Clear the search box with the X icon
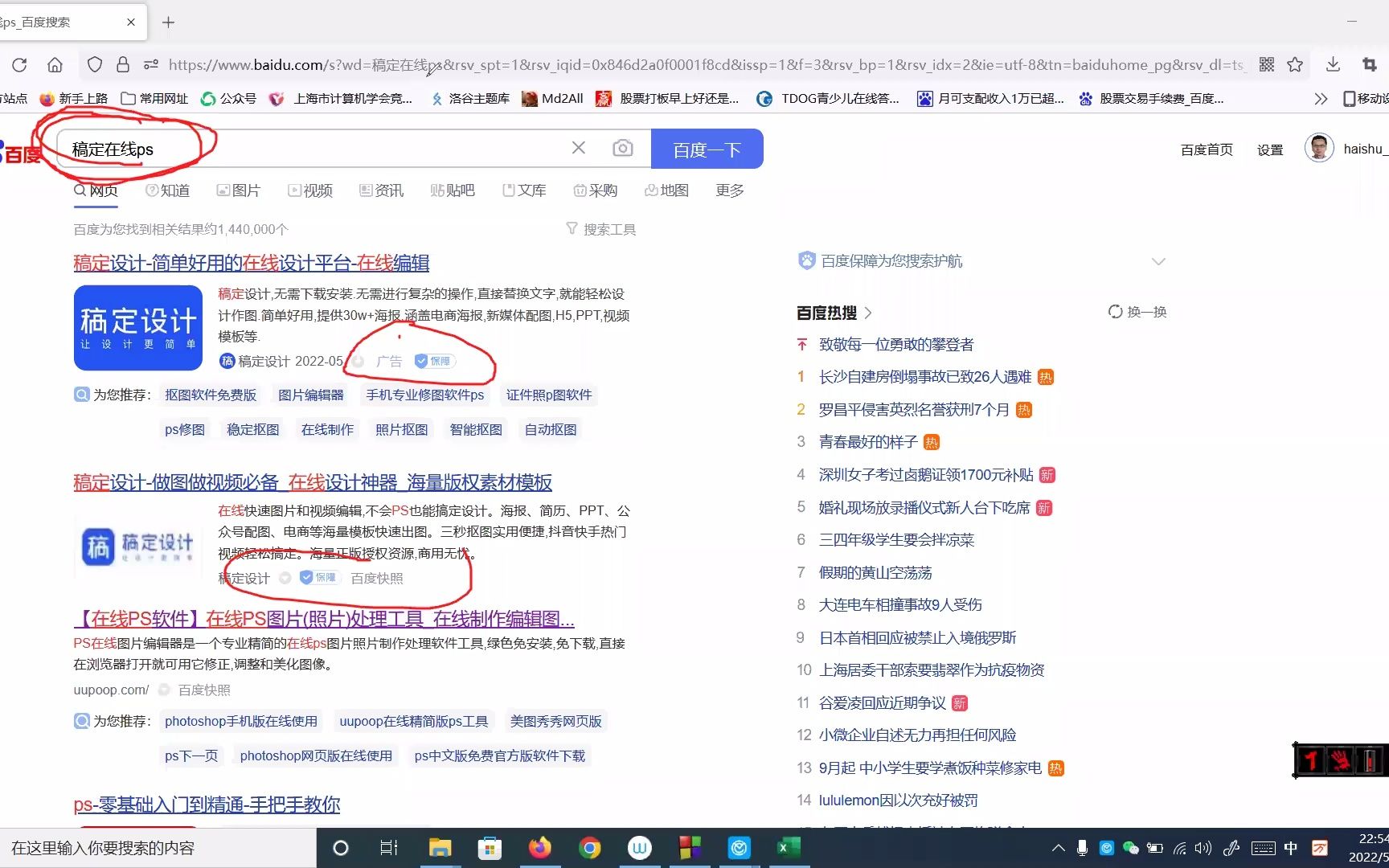1389x868 pixels. pos(579,148)
